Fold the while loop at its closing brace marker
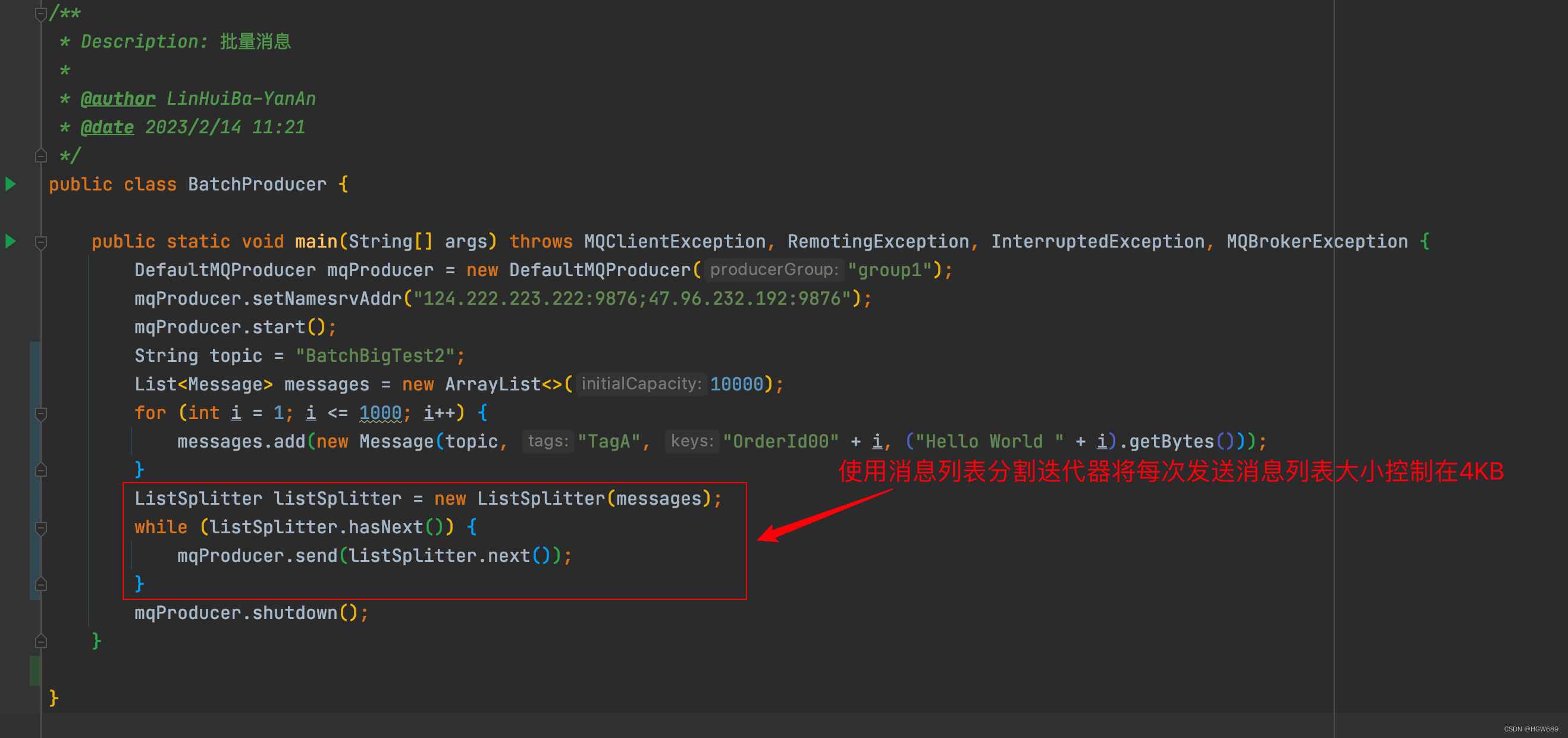This screenshot has width=1568, height=738. tap(41, 584)
